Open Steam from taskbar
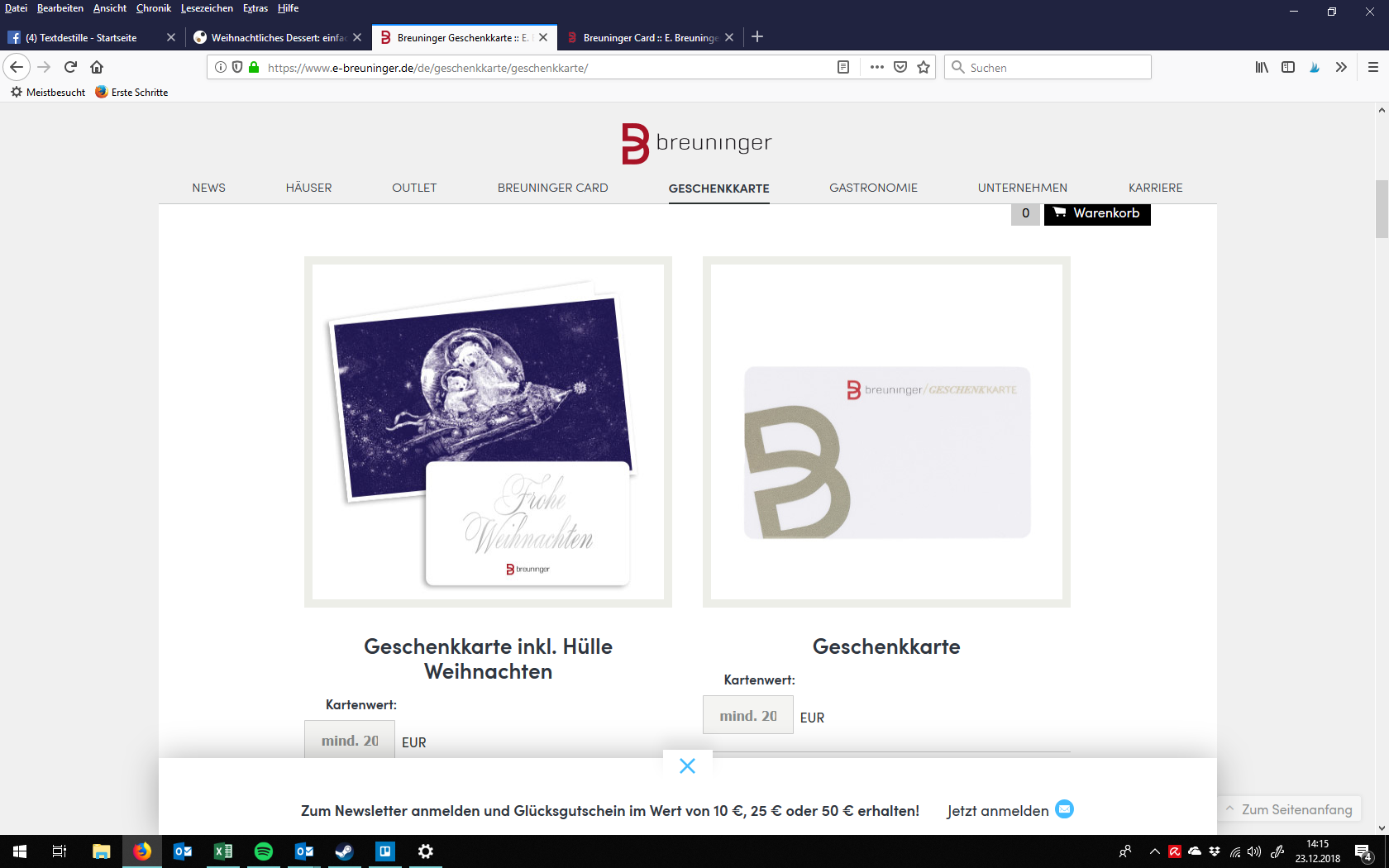The image size is (1389, 868). 344,851
